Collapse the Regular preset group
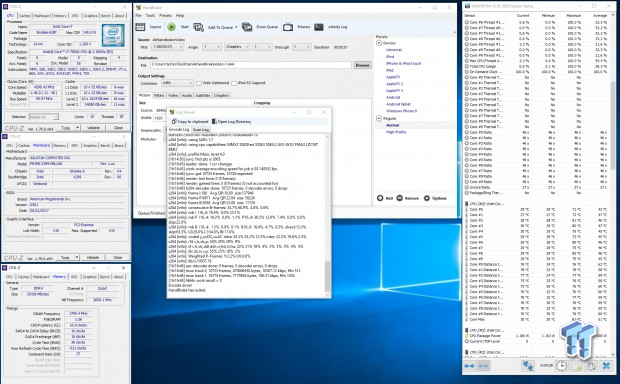620x384 pixels. pyautogui.click(x=379, y=118)
